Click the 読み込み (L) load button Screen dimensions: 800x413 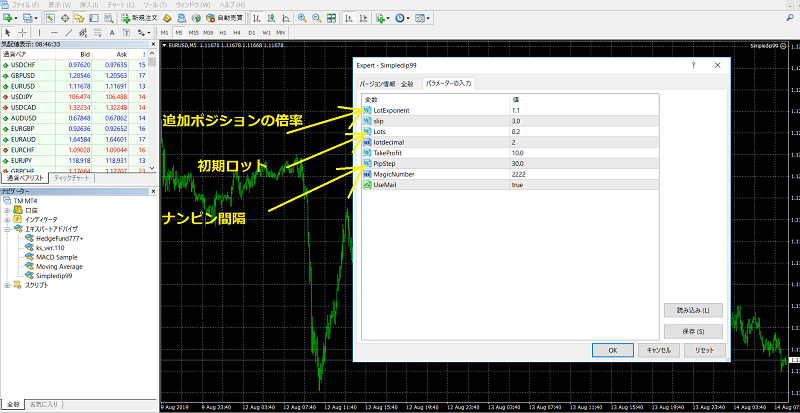686,310
